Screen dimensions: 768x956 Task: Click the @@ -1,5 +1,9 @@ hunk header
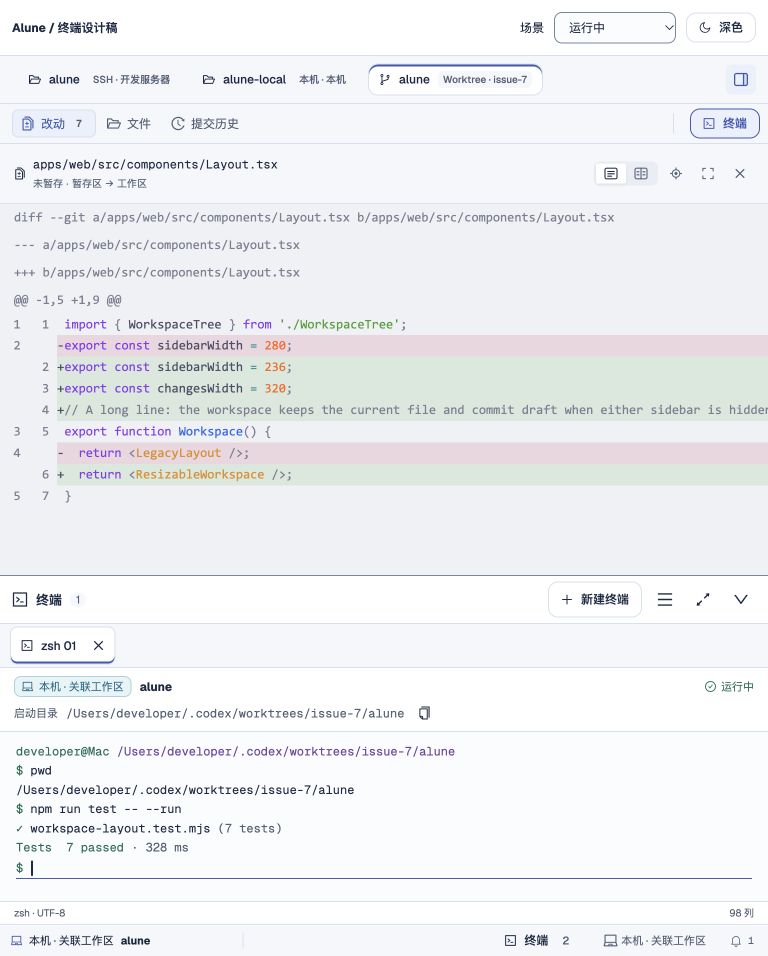(68, 300)
